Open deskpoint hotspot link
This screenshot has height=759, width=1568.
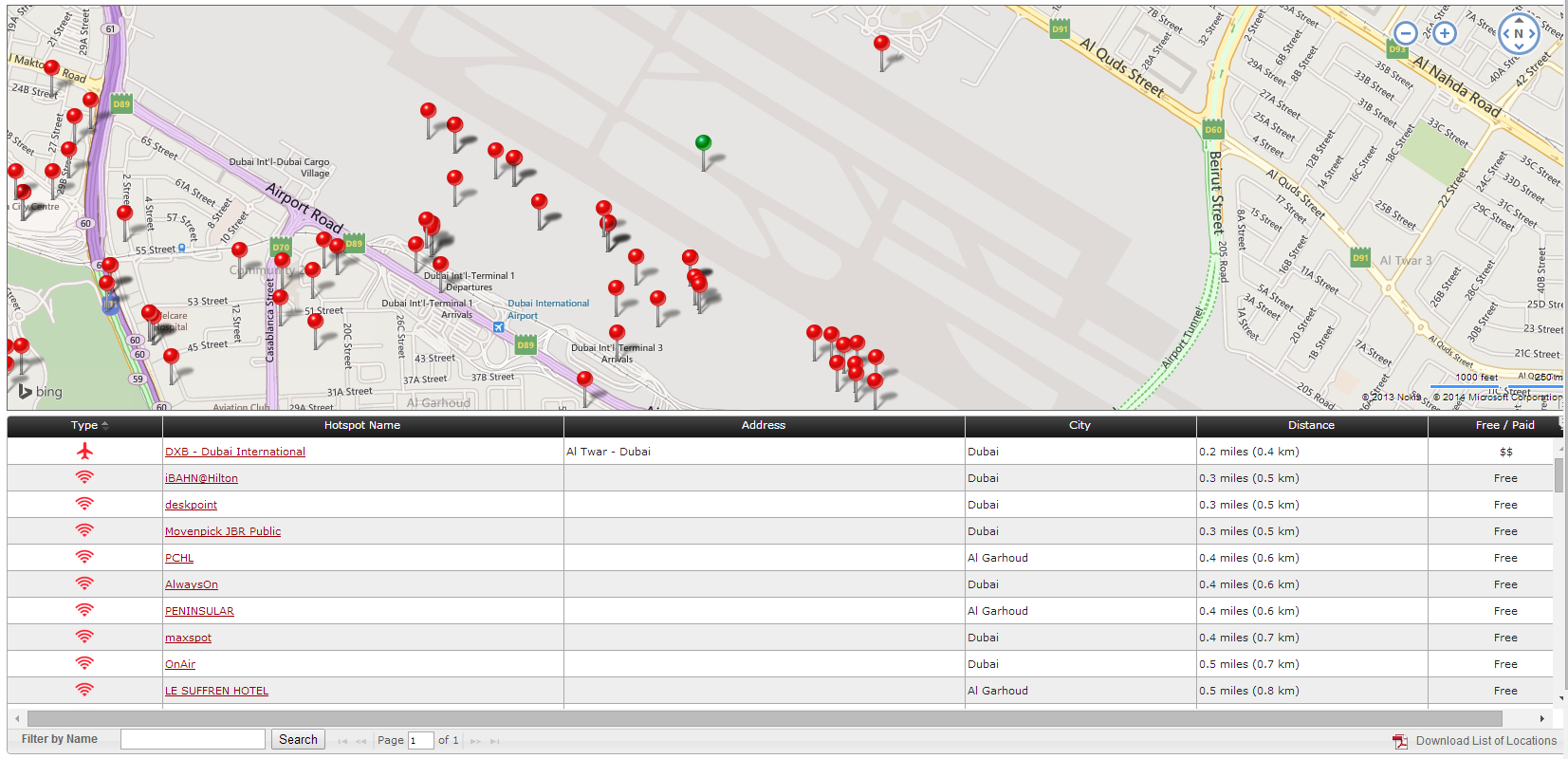(191, 505)
